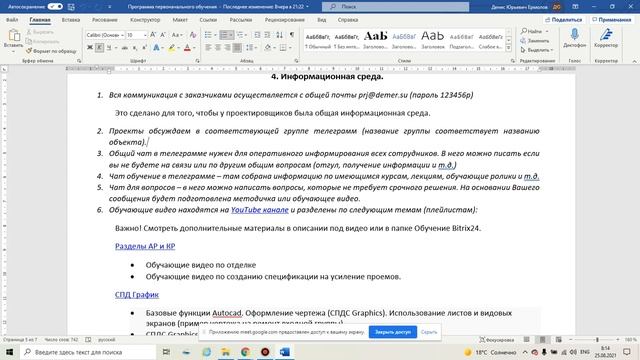Align text left
This screenshot has width=640, height=360.
208,48
